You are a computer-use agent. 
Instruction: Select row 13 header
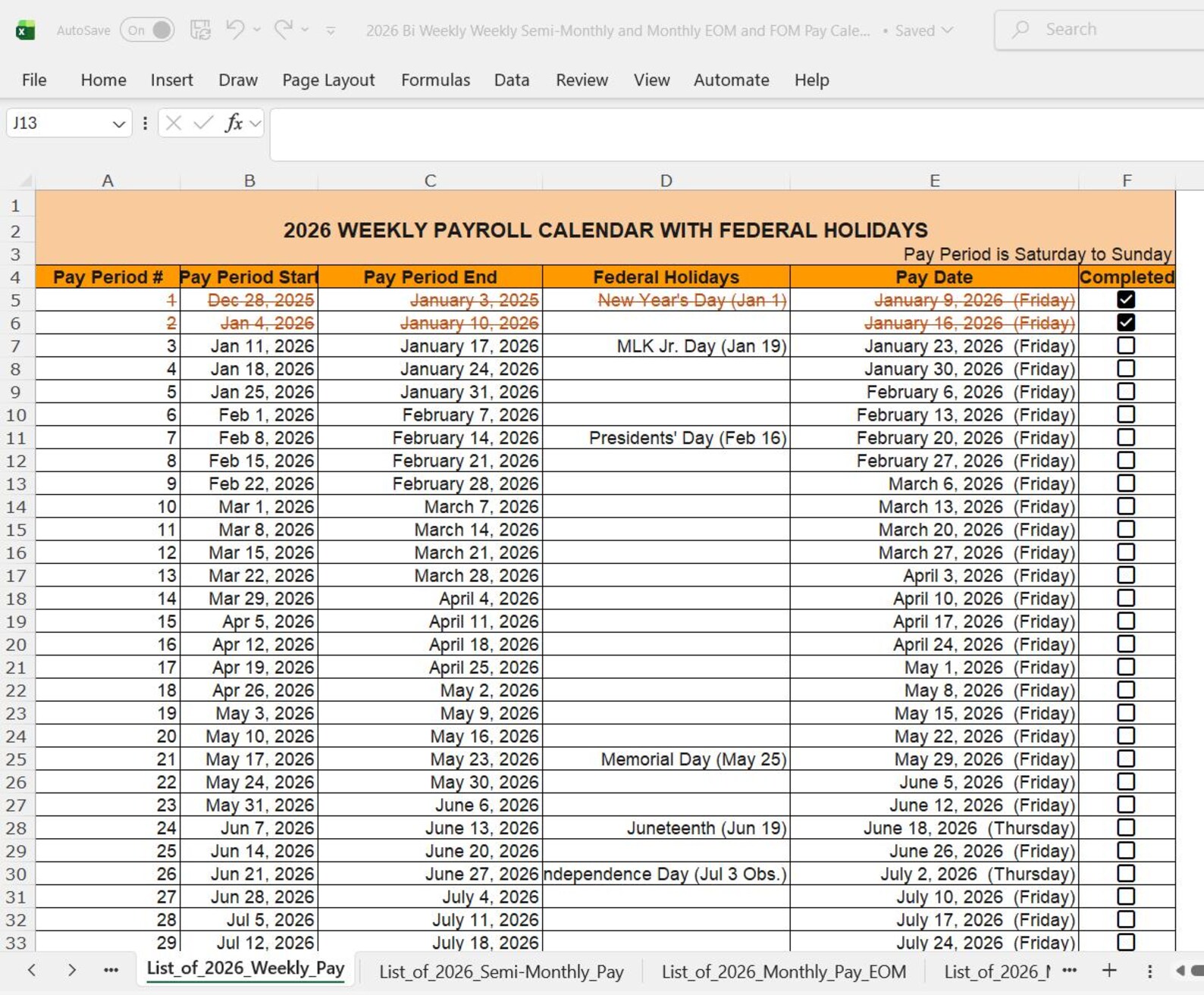tap(17, 483)
